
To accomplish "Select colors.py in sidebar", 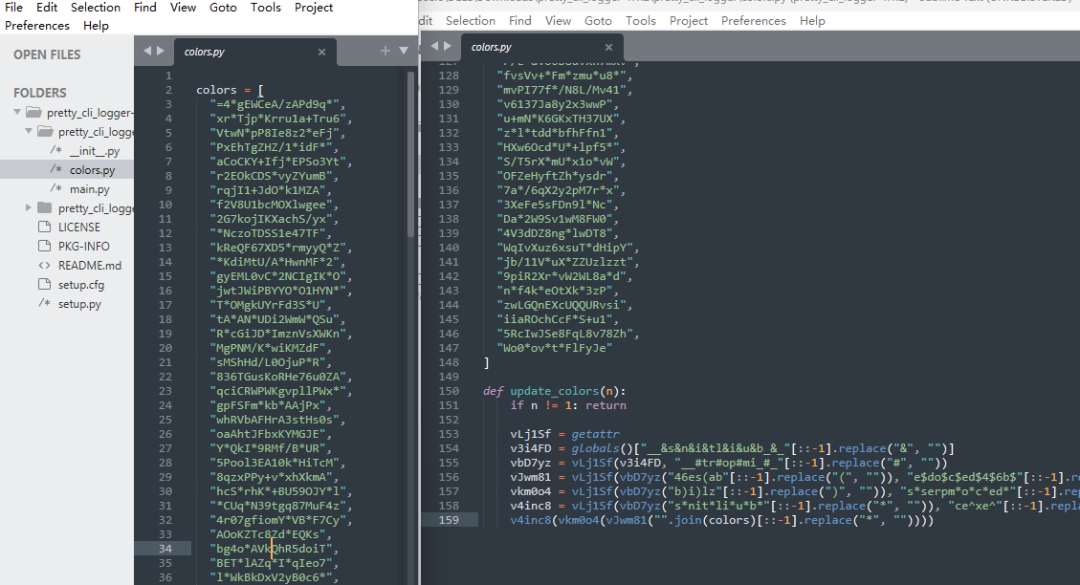I will click(92, 170).
